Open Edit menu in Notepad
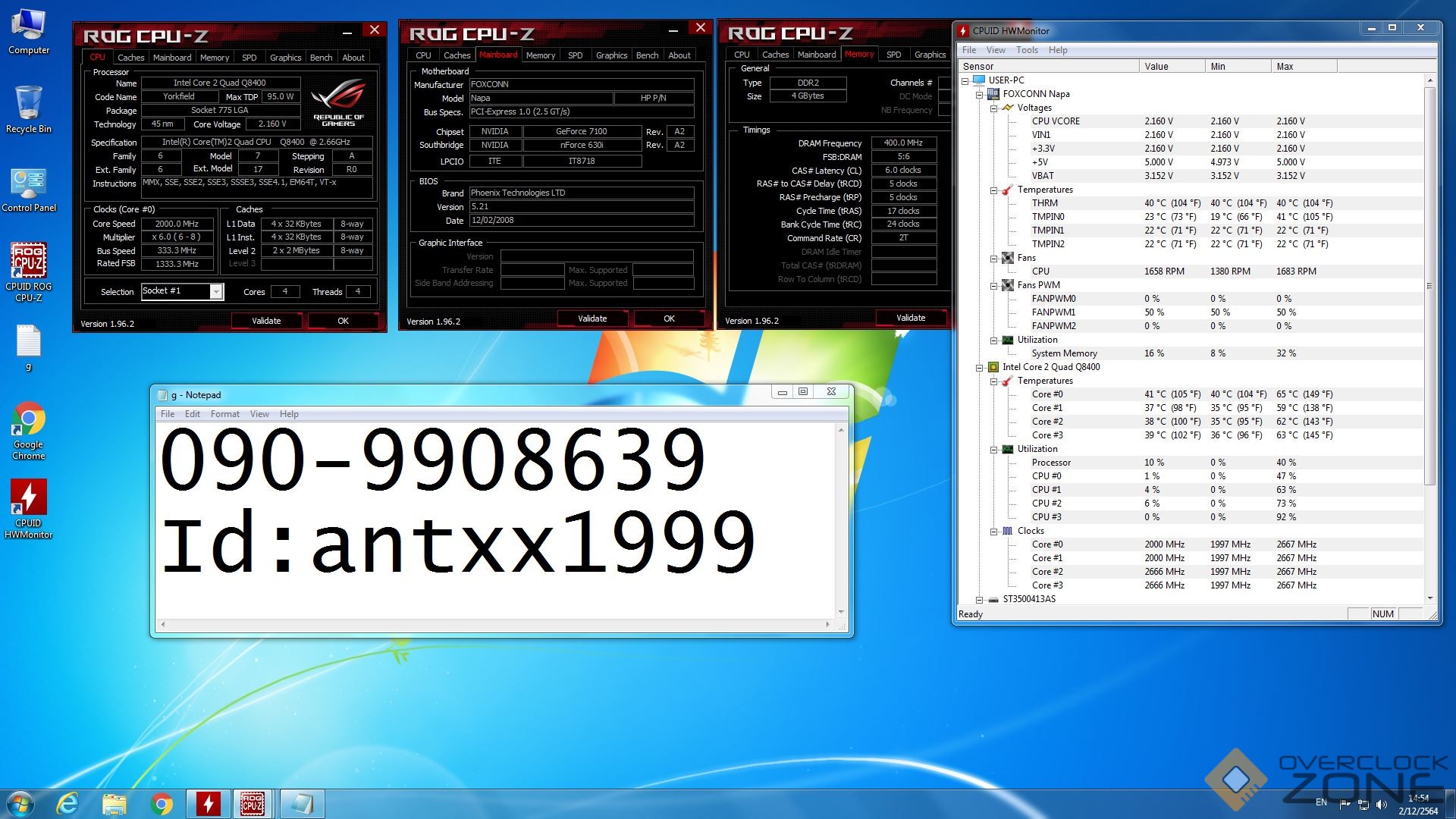Viewport: 1456px width, 819px height. [x=193, y=414]
